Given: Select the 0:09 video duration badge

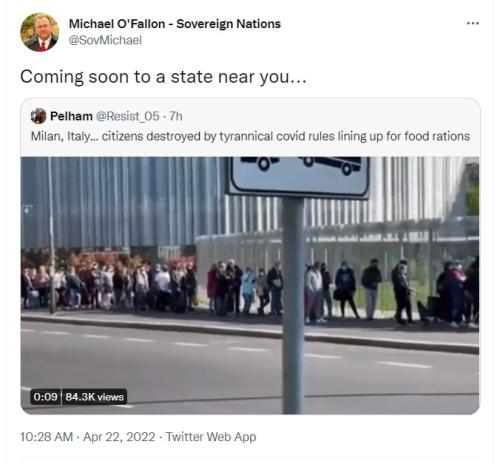Looking at the screenshot, I should coord(46,397).
